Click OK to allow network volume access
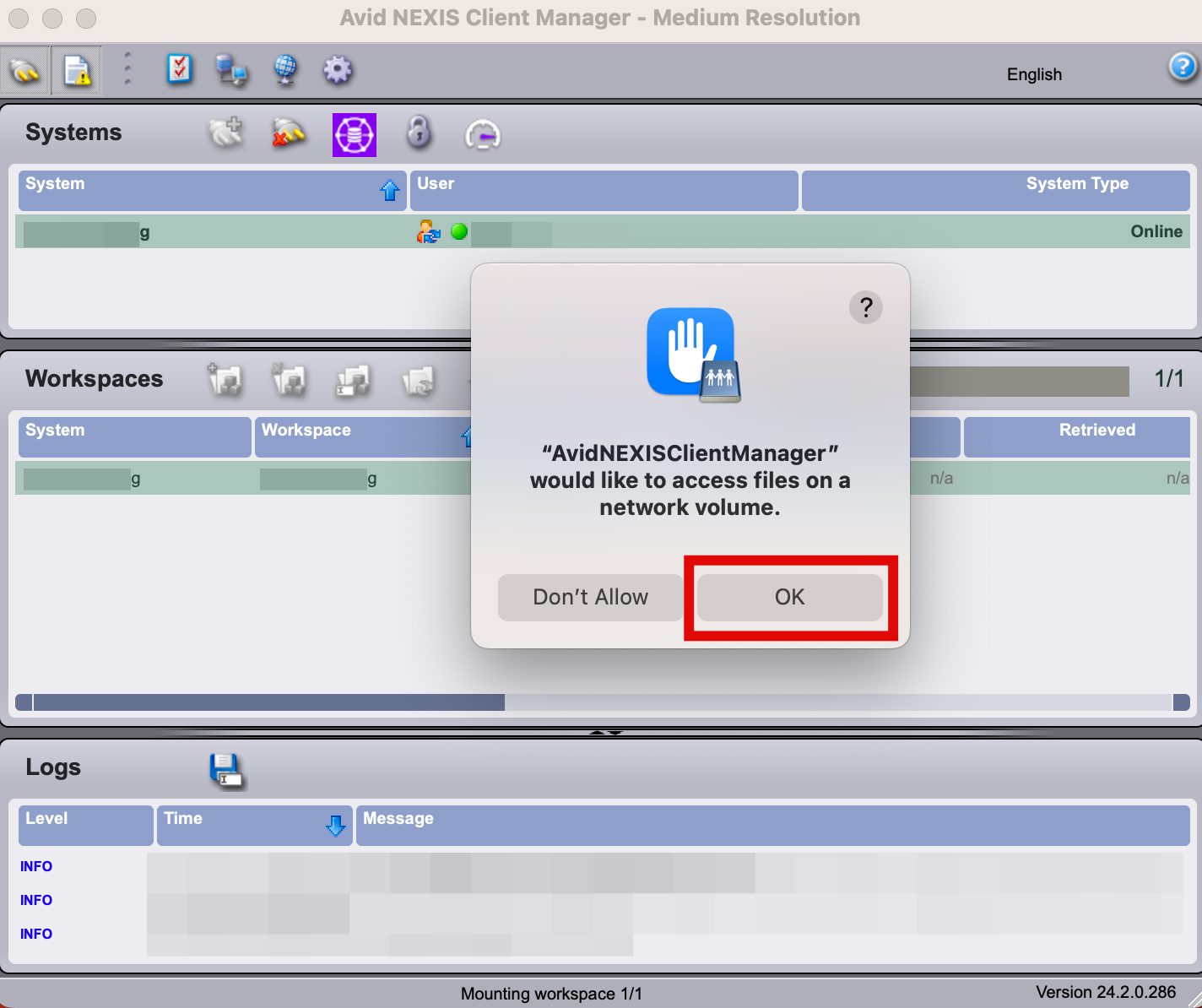1202x1008 pixels. coord(789,597)
